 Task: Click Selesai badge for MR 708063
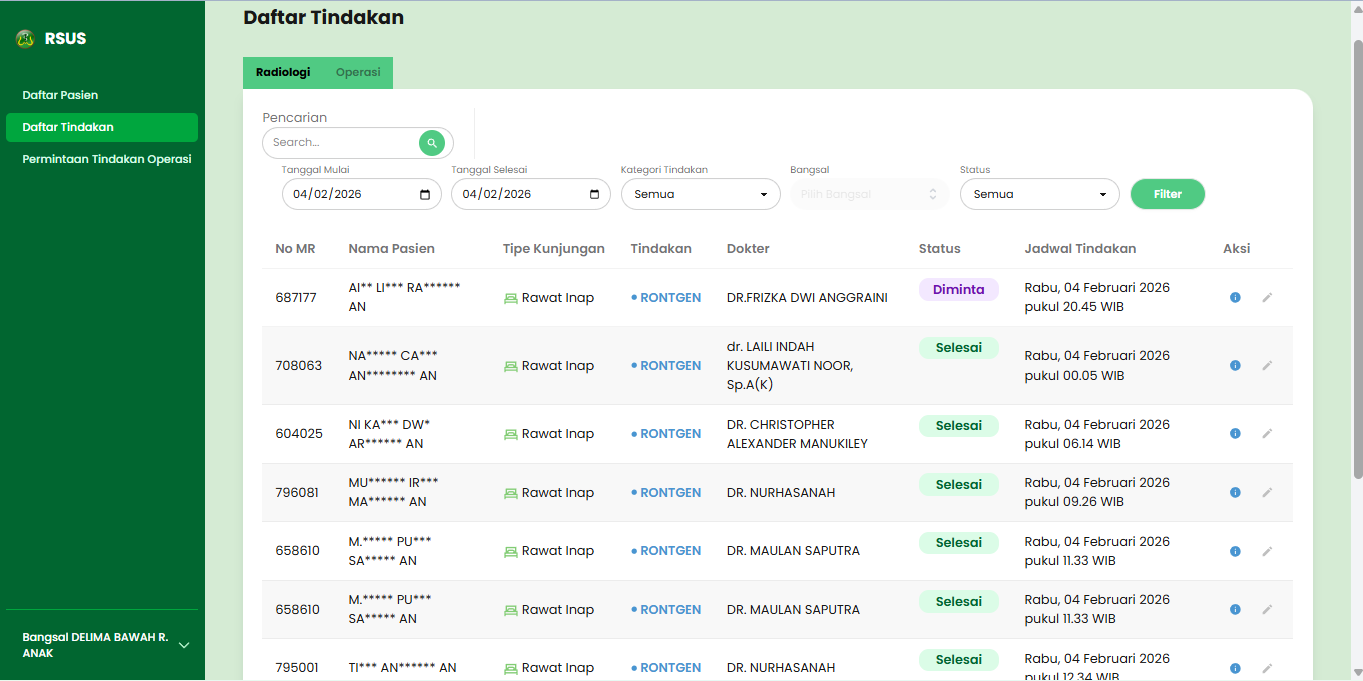coord(959,348)
